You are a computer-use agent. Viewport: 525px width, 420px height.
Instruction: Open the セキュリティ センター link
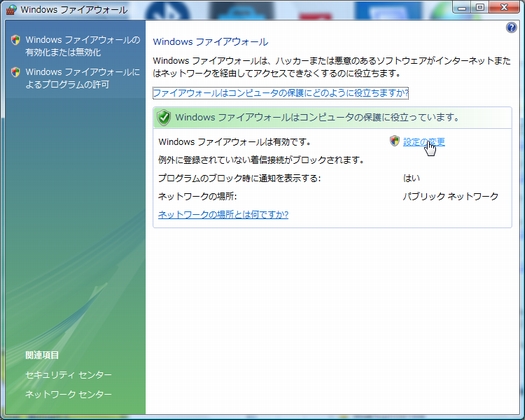[68, 375]
